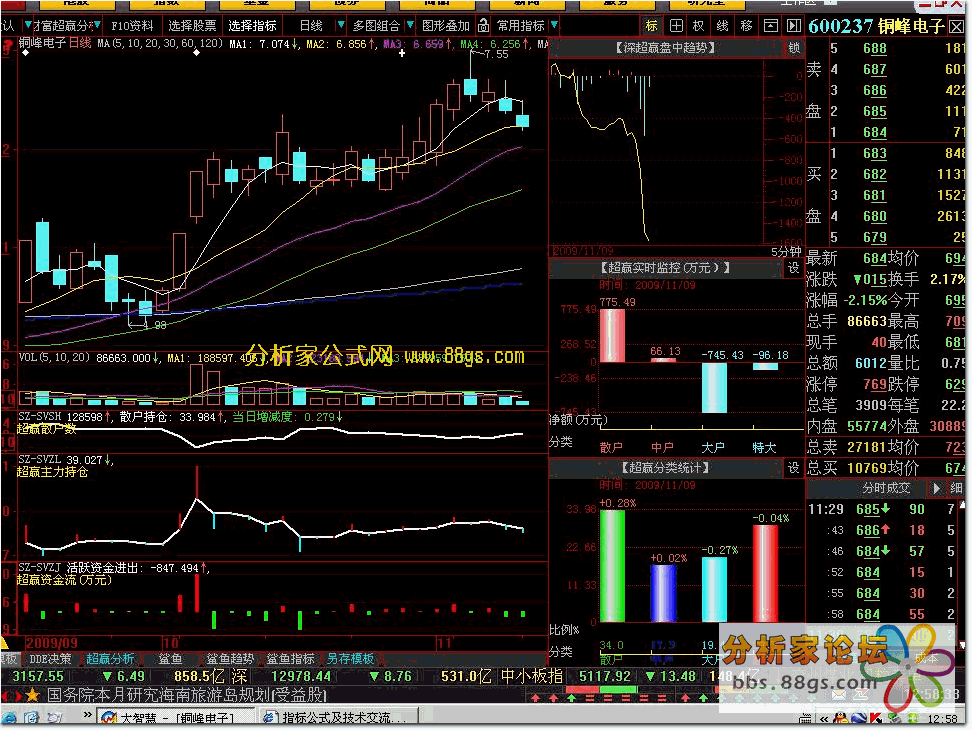Click the white diamond marker near 铜峰电子 label
This screenshot has width=972, height=730.
[x=25, y=53]
